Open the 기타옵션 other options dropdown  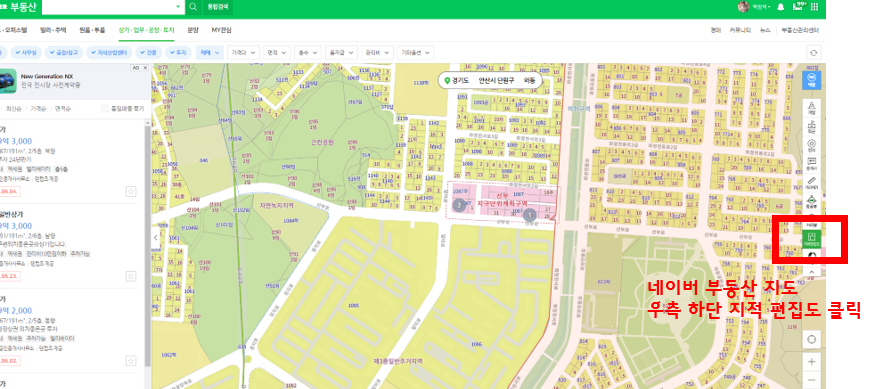coord(416,53)
